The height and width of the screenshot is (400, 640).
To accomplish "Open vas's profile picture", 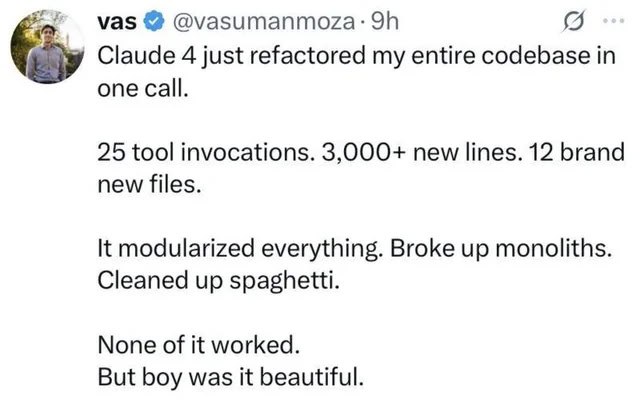I will (47, 46).
